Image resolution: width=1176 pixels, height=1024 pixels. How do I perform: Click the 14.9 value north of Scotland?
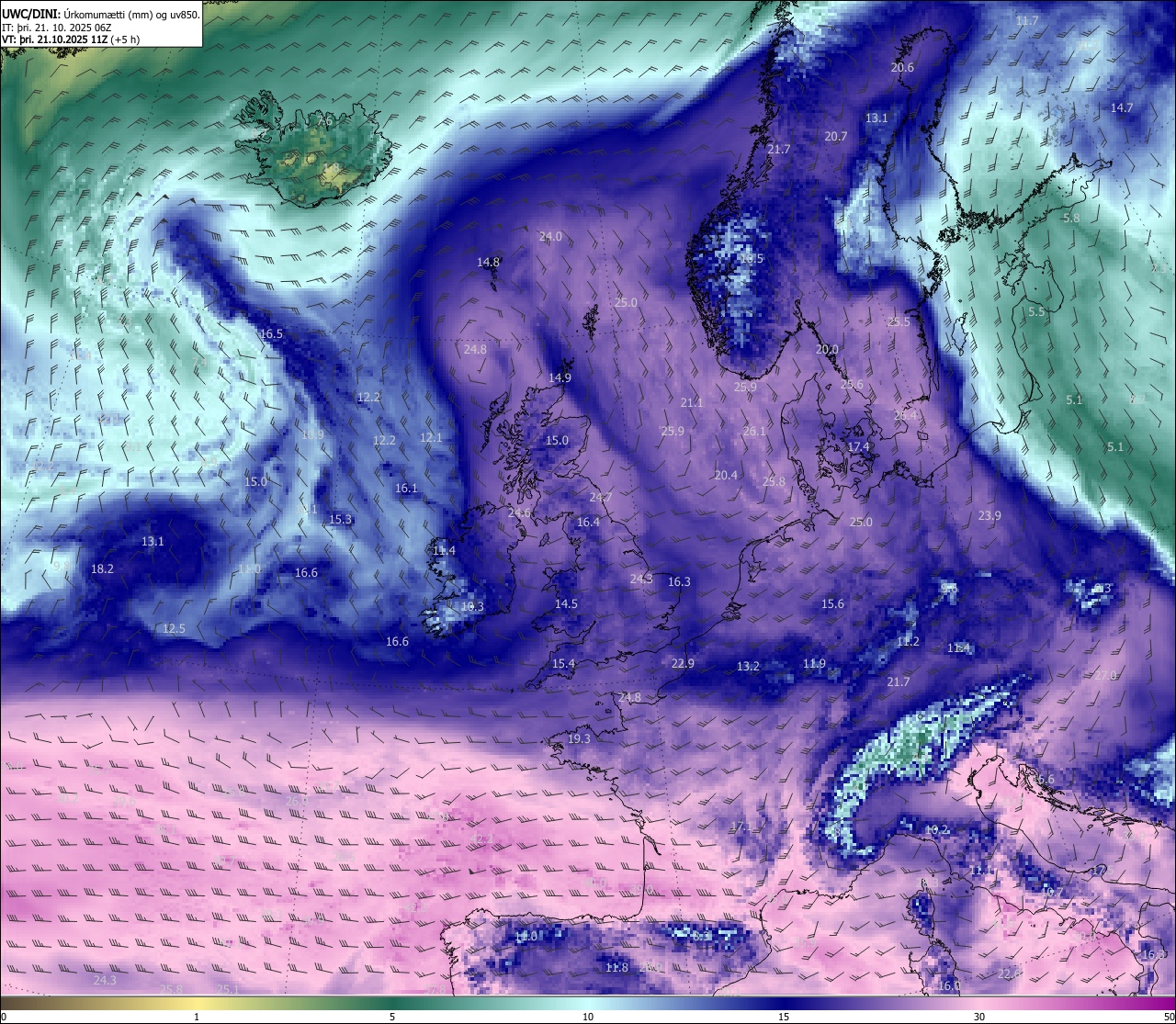point(560,377)
